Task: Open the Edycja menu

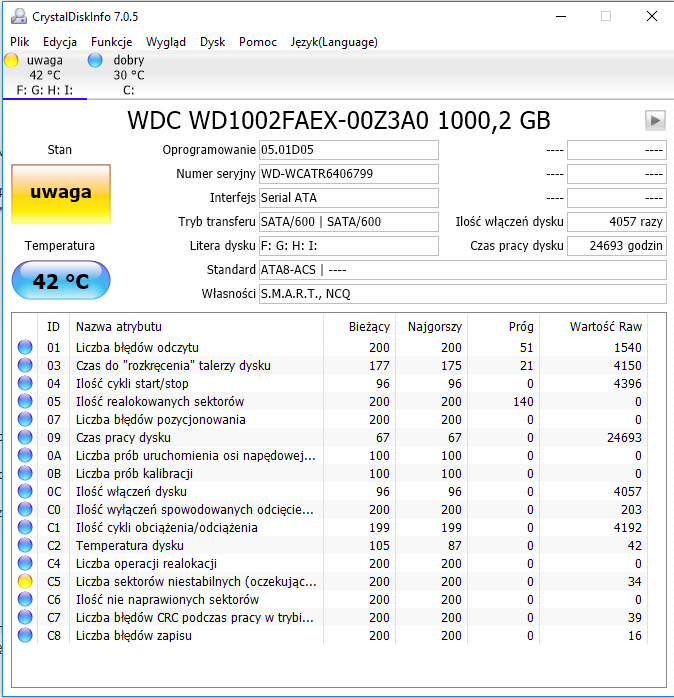Action: coord(60,42)
